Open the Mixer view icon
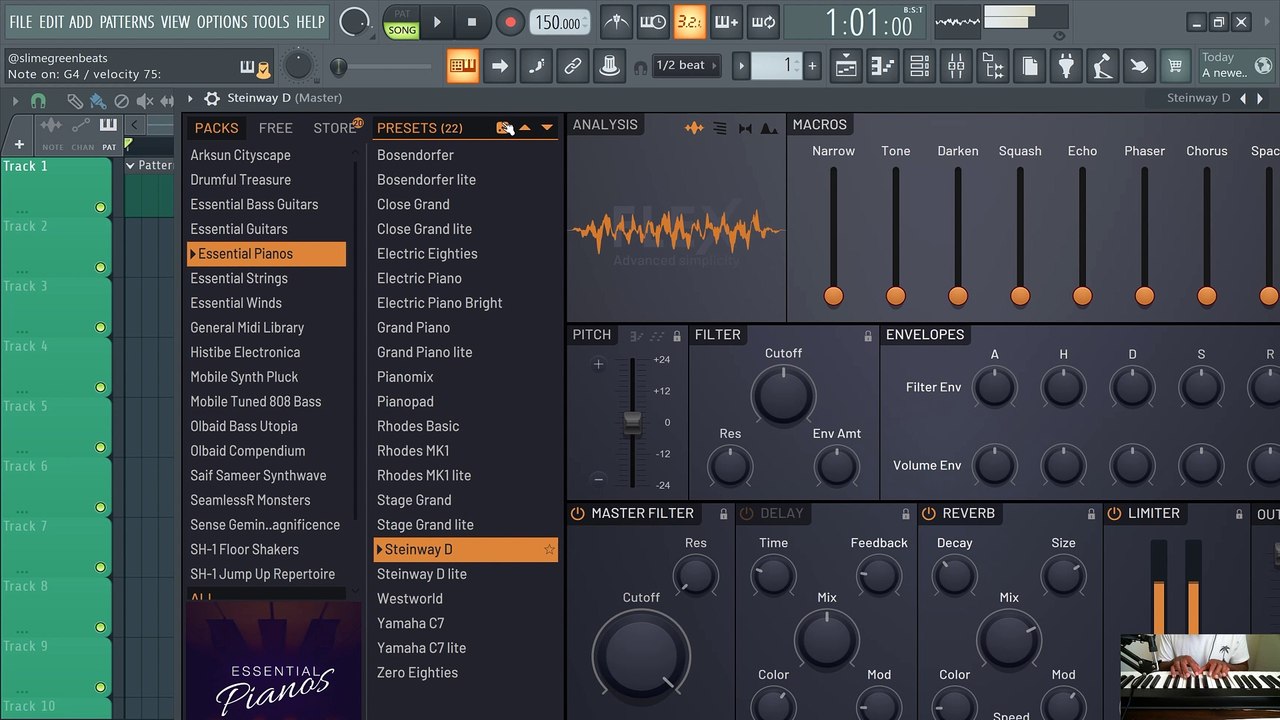The width and height of the screenshot is (1280, 720). coord(957,67)
